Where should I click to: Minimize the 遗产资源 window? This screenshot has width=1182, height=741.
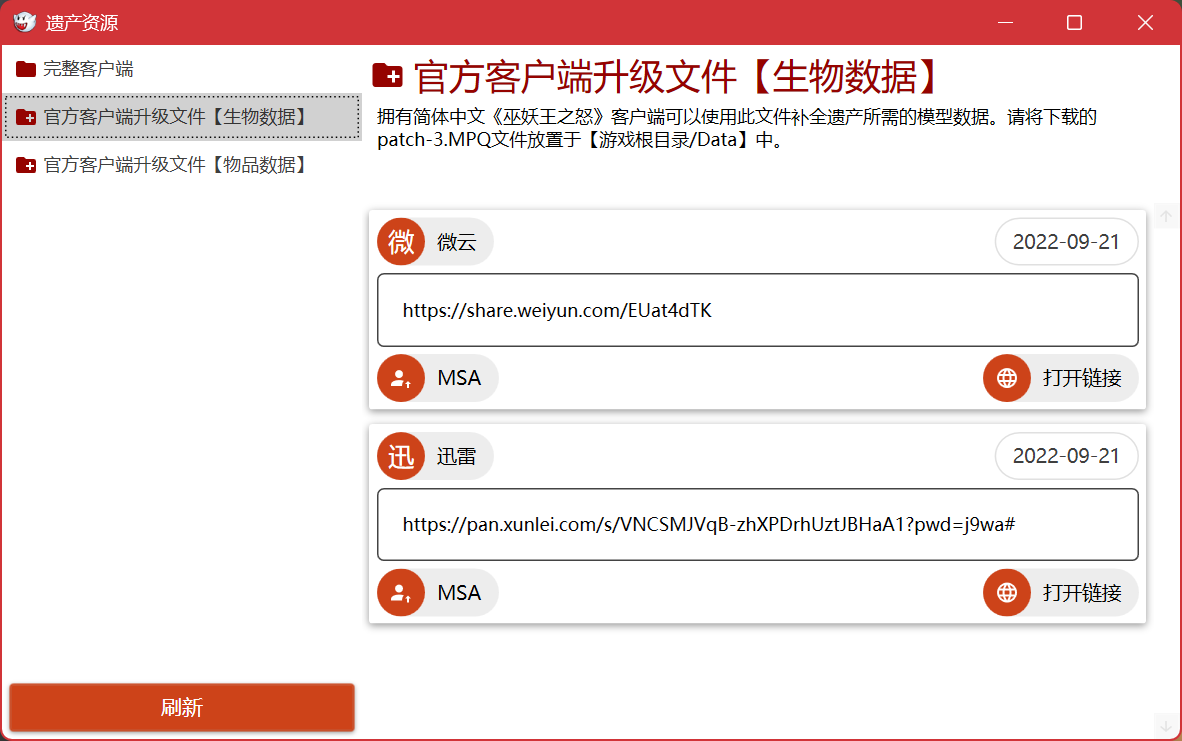1006,23
